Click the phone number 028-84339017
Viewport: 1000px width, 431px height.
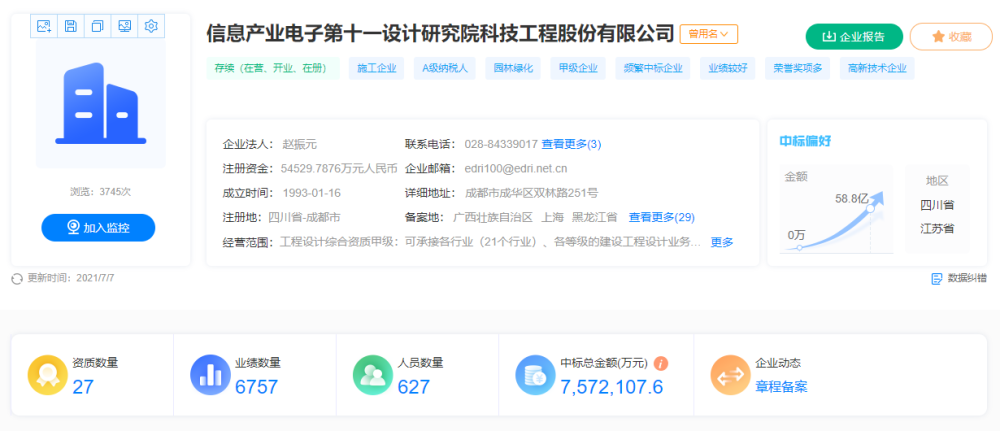(x=501, y=144)
